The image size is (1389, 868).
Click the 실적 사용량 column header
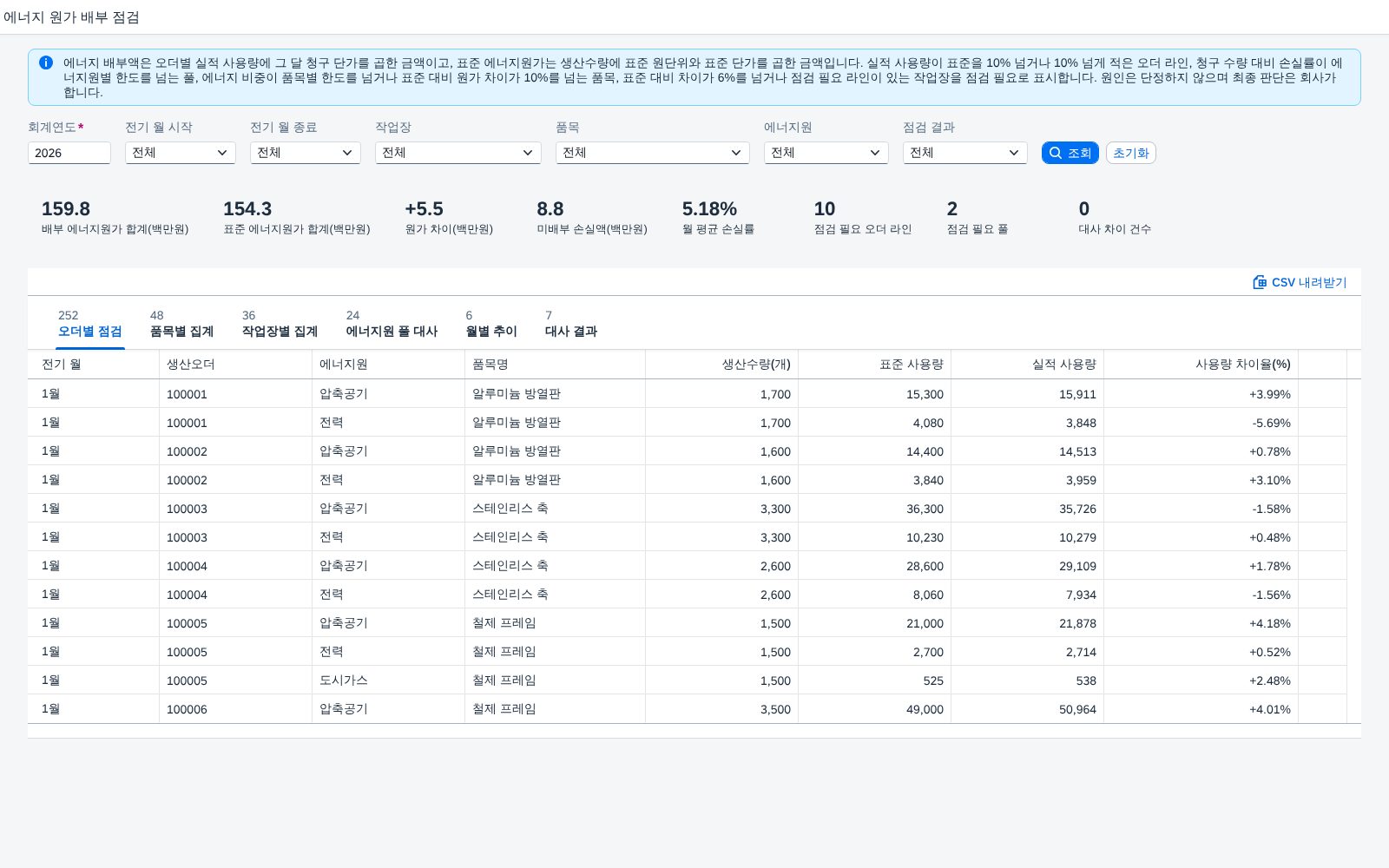click(1027, 365)
